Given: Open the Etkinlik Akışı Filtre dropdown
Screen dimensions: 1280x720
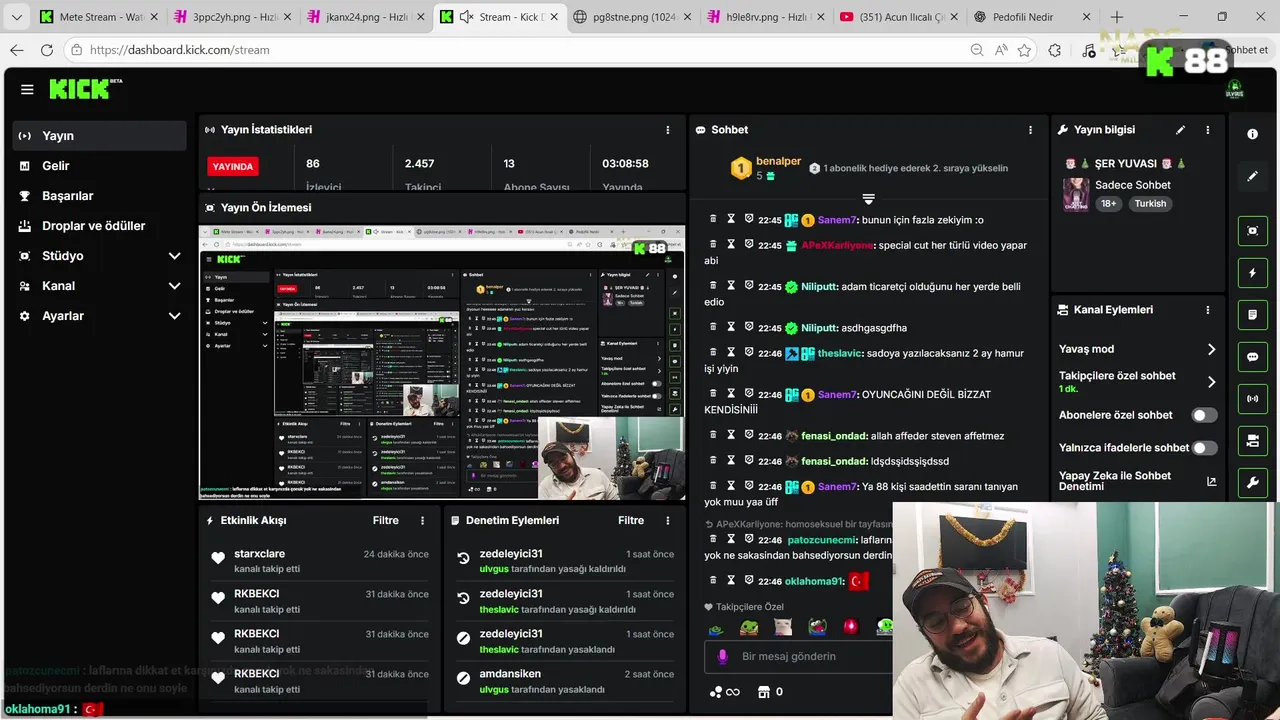Looking at the screenshot, I should 386,521.
